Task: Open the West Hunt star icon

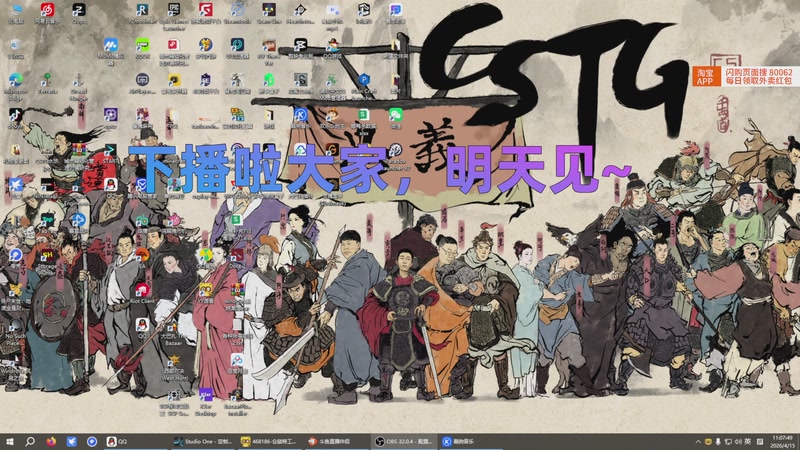Action: pyautogui.click(x=174, y=368)
